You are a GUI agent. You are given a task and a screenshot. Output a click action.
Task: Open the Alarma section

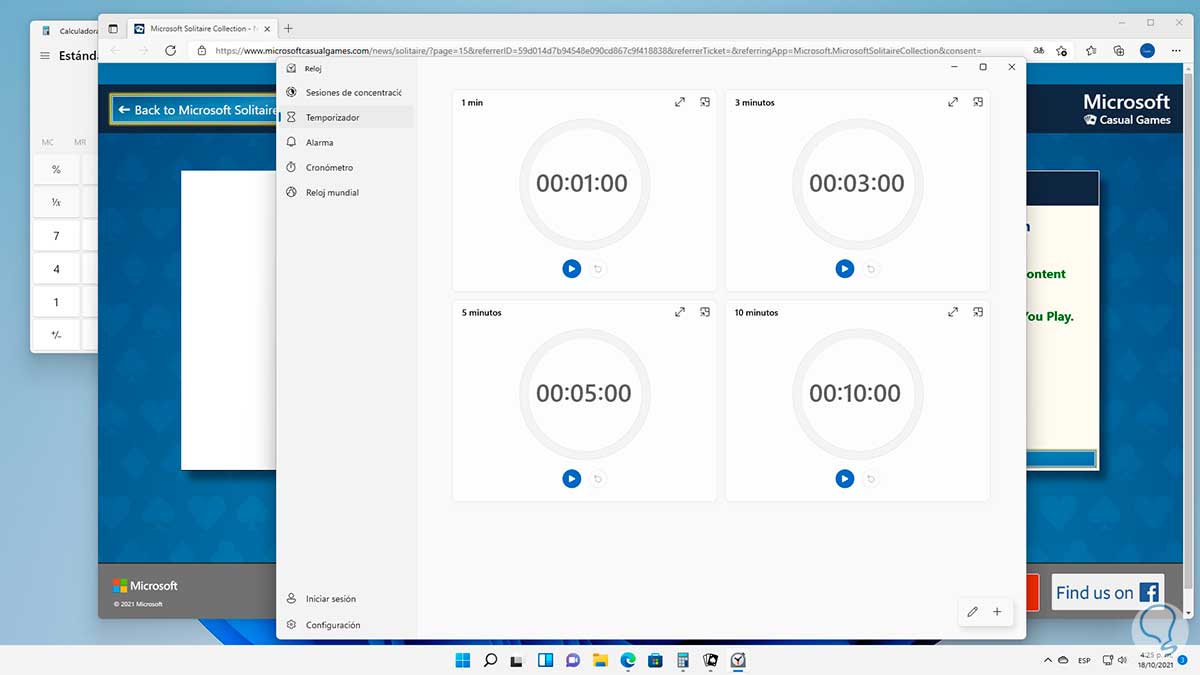pos(345,142)
